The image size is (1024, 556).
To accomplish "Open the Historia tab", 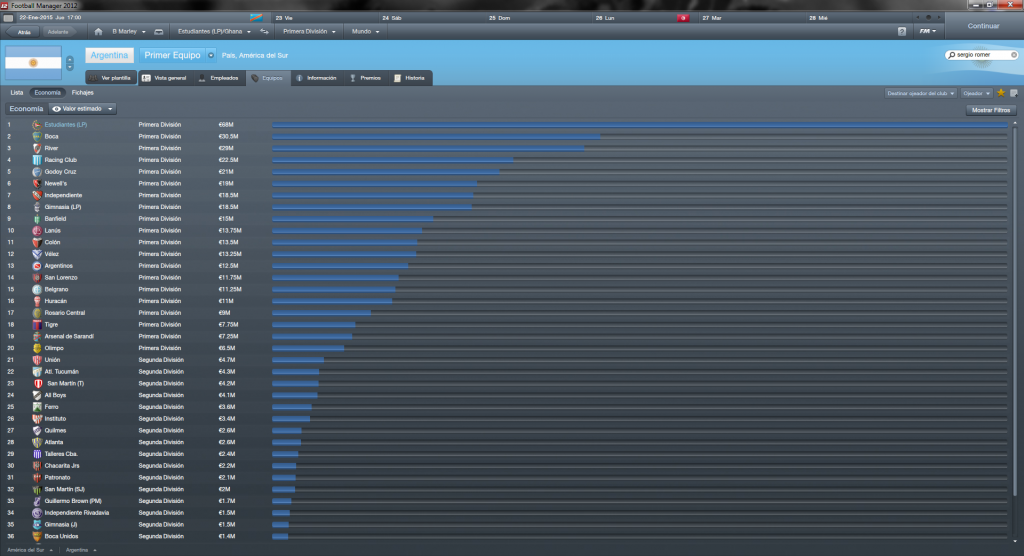I will pyautogui.click(x=409, y=78).
